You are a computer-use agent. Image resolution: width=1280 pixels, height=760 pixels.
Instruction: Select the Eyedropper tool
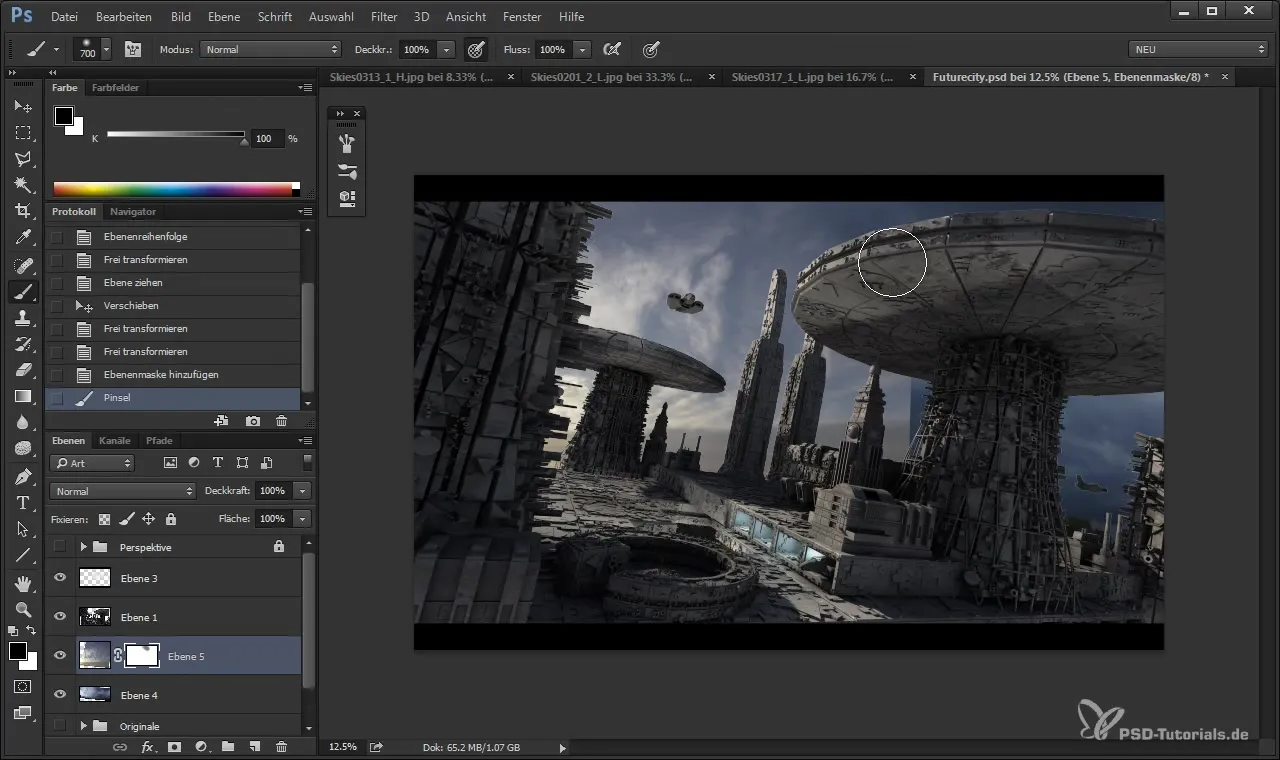[23, 238]
